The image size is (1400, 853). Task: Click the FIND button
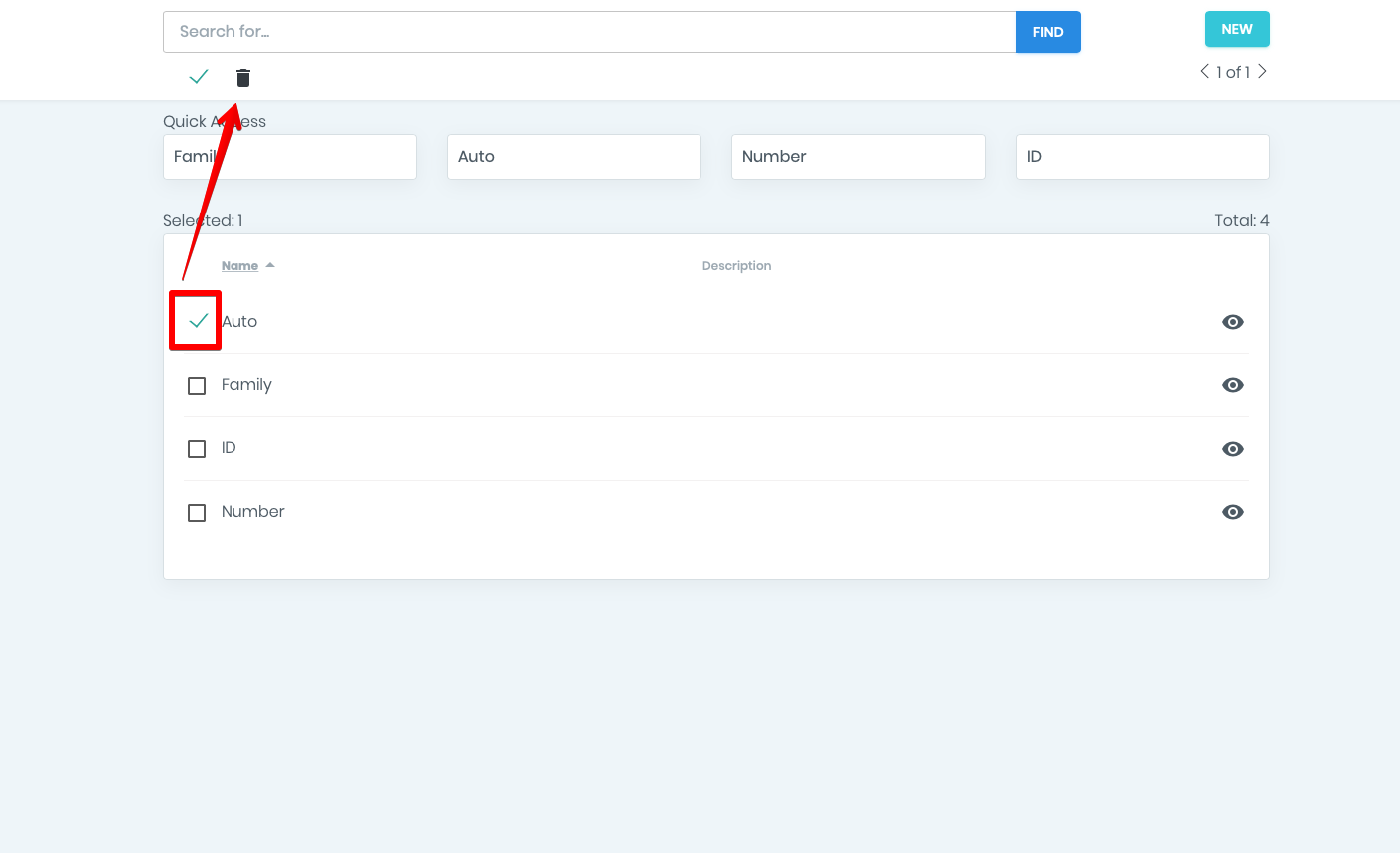[1048, 32]
